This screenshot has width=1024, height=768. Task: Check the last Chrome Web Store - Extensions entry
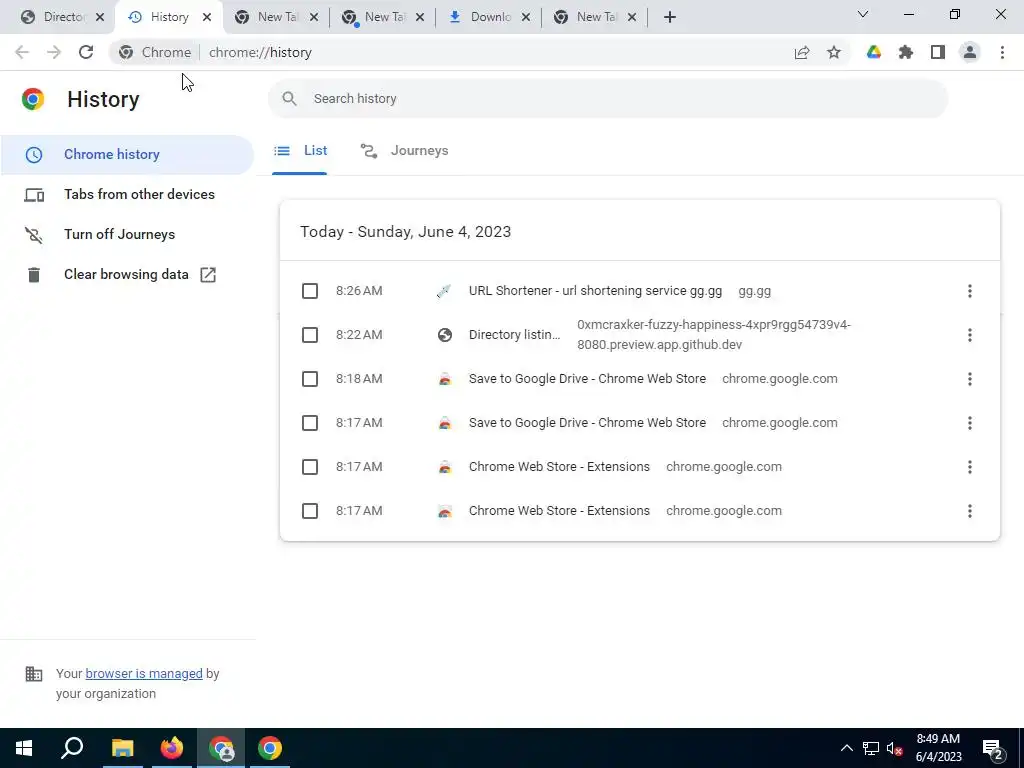coord(310,511)
